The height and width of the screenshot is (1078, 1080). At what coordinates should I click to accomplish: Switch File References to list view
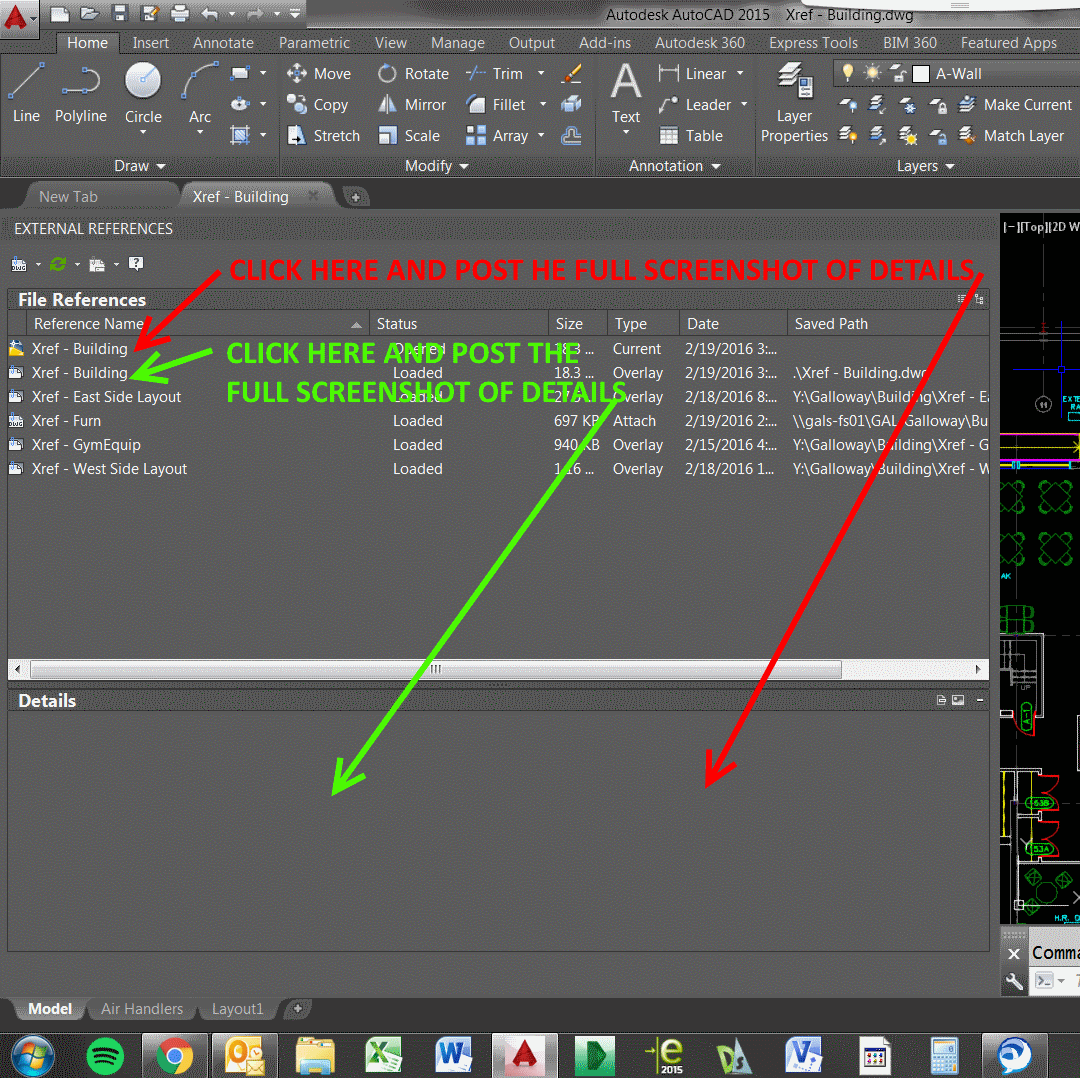point(962,299)
